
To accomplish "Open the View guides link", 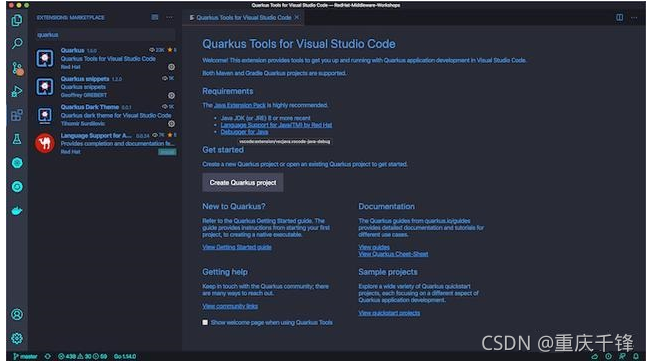I will coord(374,247).
